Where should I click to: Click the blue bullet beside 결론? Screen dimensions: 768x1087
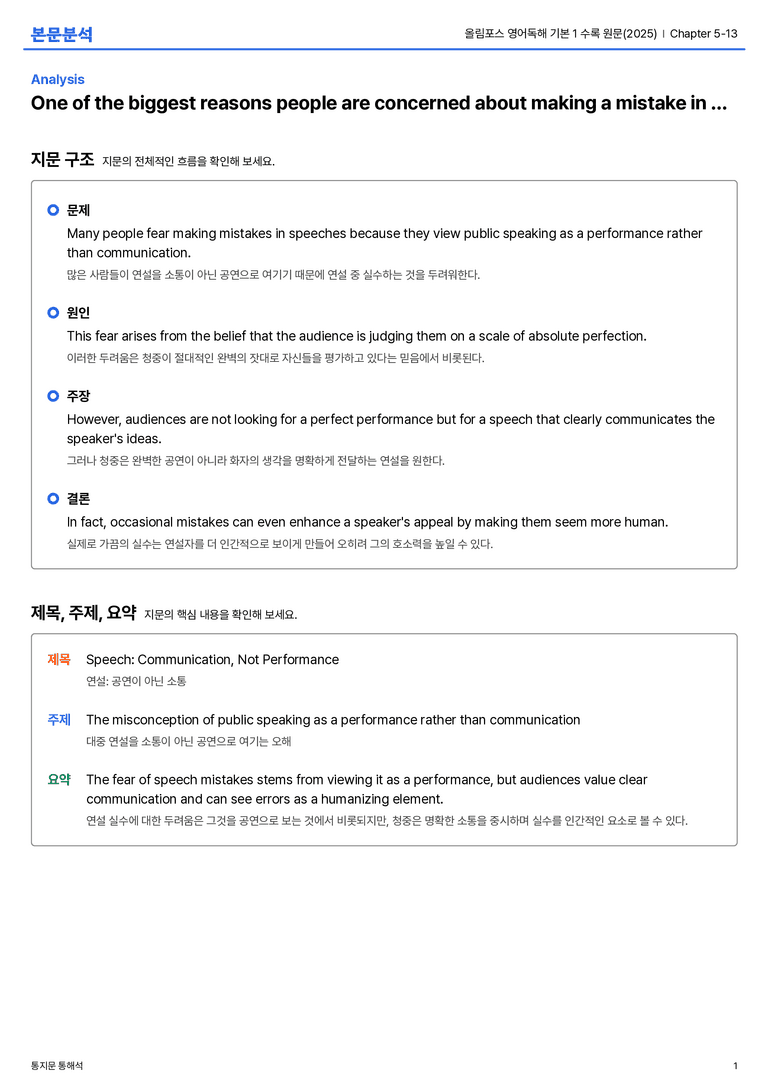53,498
